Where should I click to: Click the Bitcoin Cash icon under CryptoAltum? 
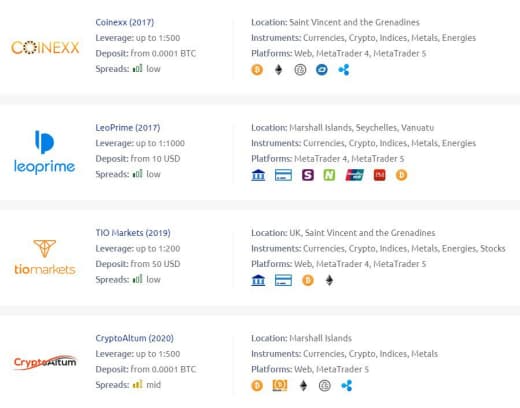280,386
